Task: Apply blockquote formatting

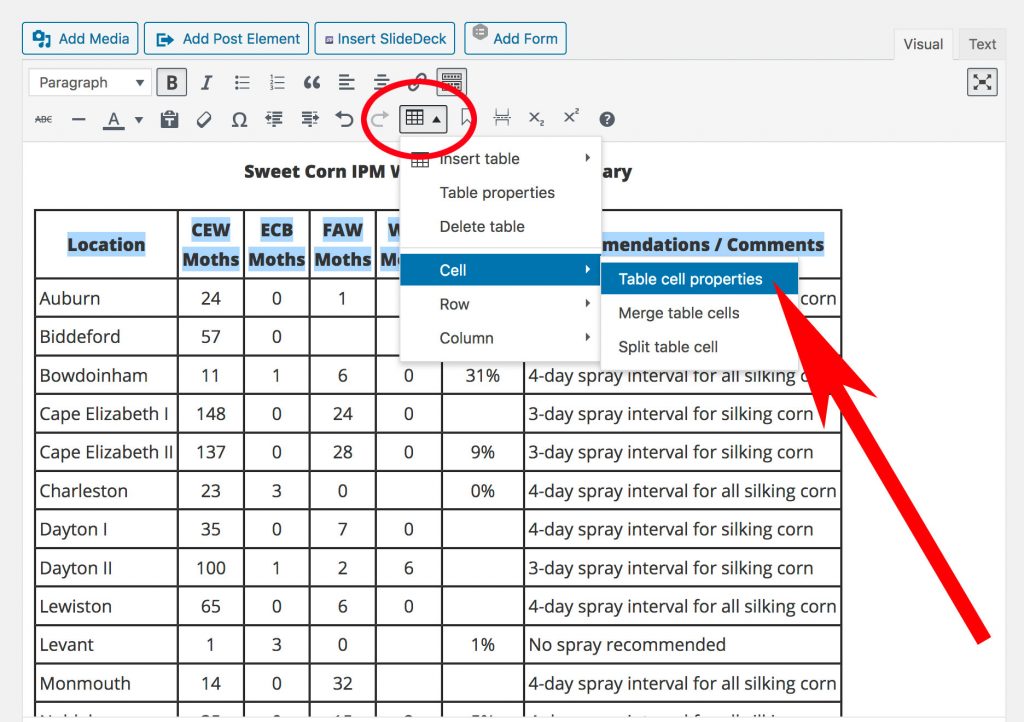Action: pos(312,83)
